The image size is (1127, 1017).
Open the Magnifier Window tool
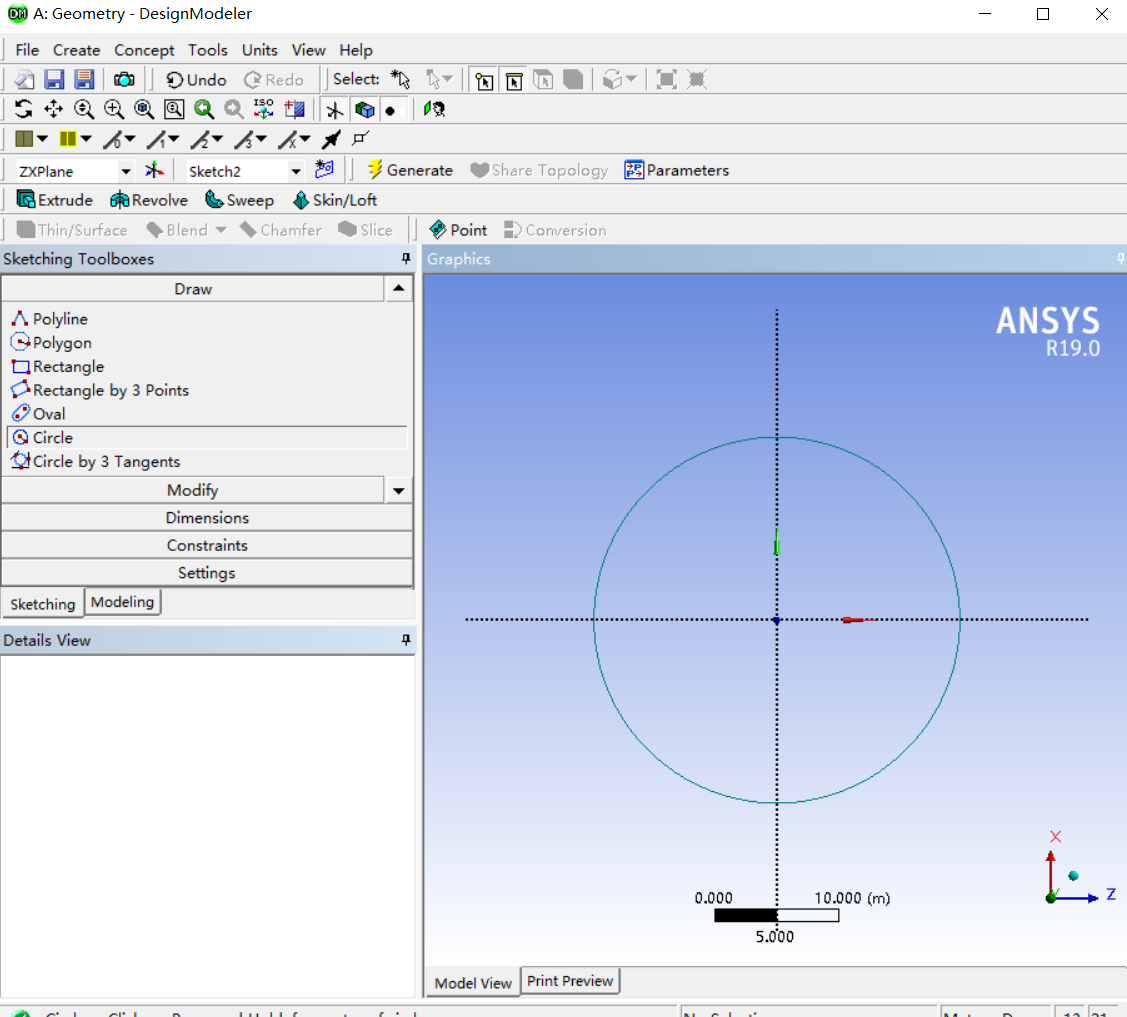pos(174,109)
